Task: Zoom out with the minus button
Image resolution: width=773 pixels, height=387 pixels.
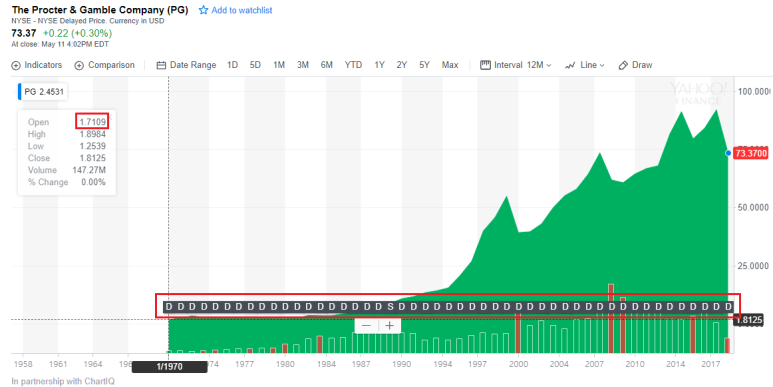Action: [x=366, y=325]
